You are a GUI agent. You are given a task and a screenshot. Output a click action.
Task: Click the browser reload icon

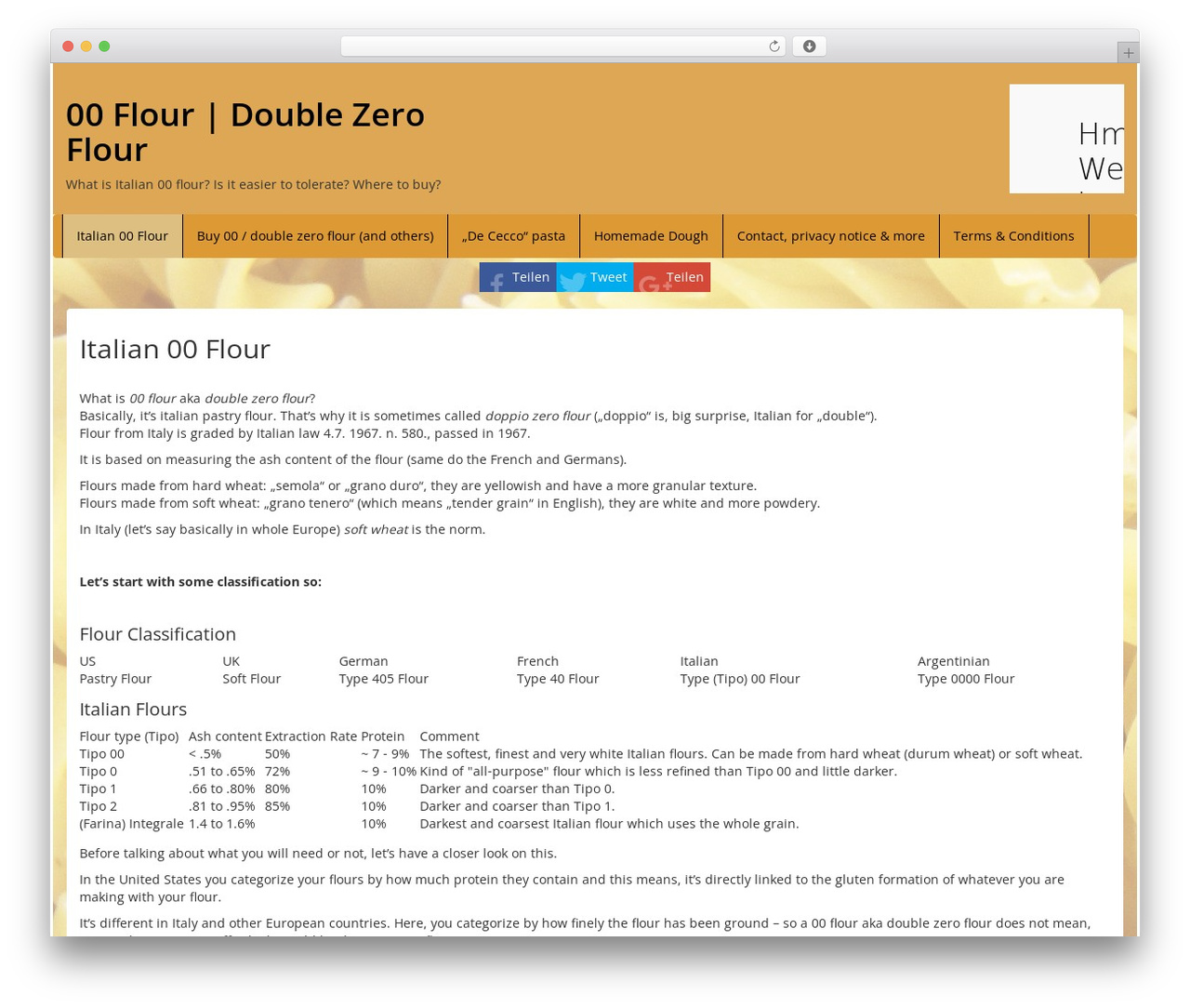[x=773, y=46]
